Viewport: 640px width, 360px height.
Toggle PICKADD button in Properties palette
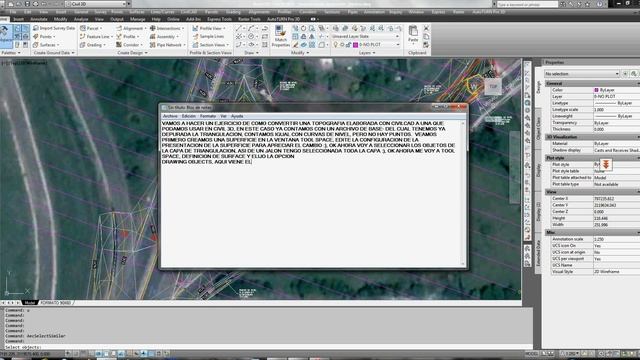click(625, 73)
